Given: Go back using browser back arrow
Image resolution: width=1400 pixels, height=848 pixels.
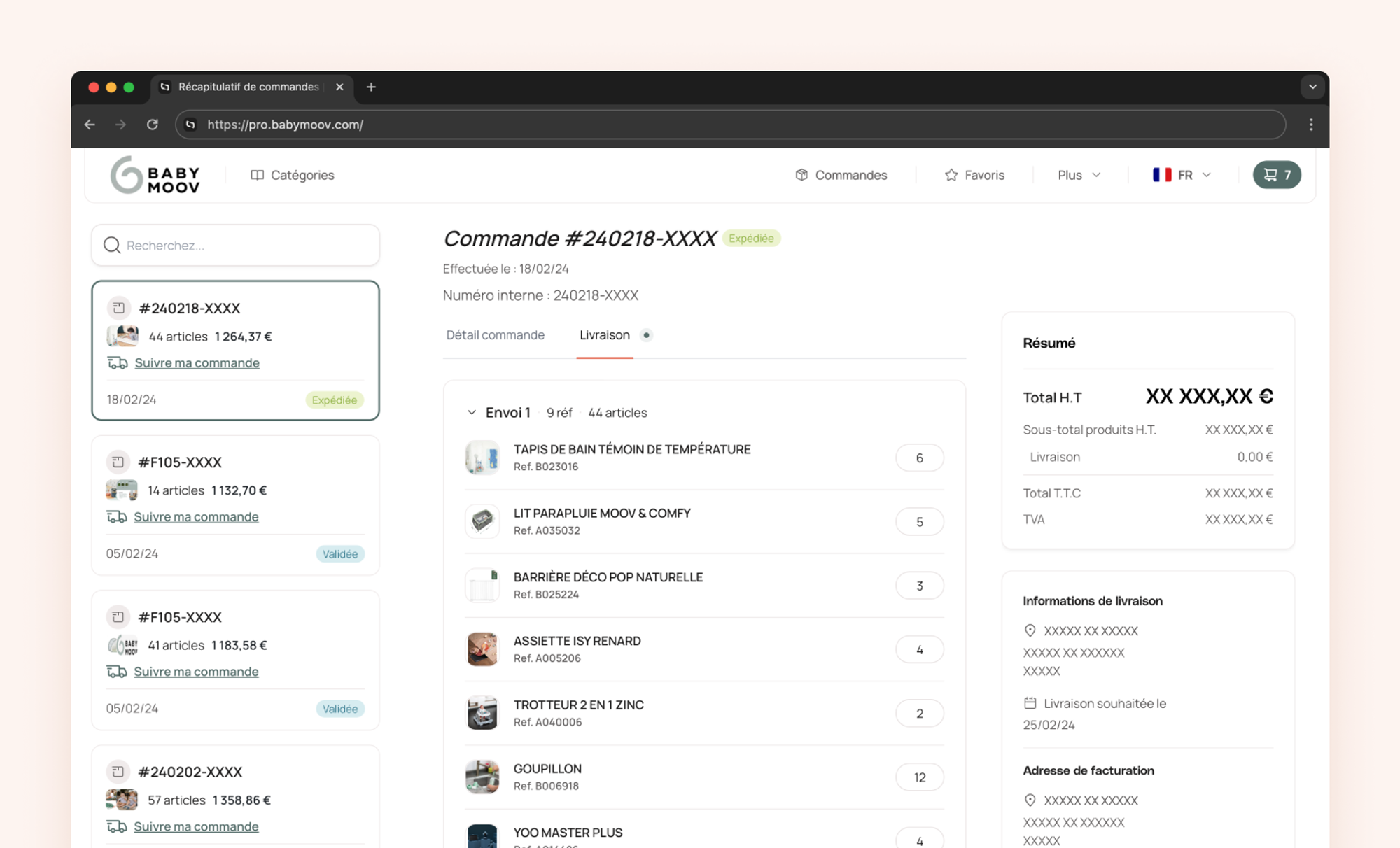Looking at the screenshot, I should click(90, 125).
